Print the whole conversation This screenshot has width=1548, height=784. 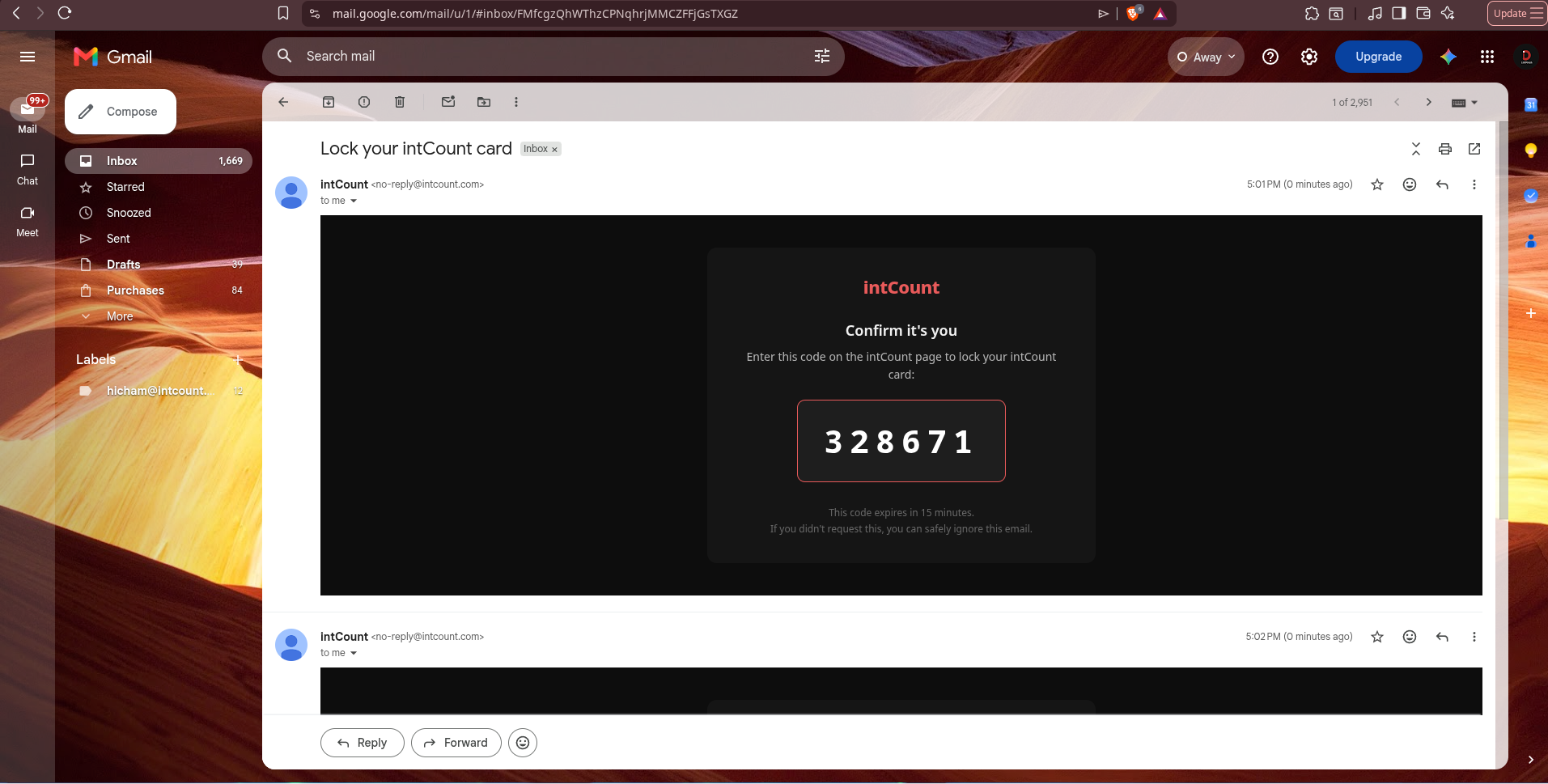[1445, 149]
